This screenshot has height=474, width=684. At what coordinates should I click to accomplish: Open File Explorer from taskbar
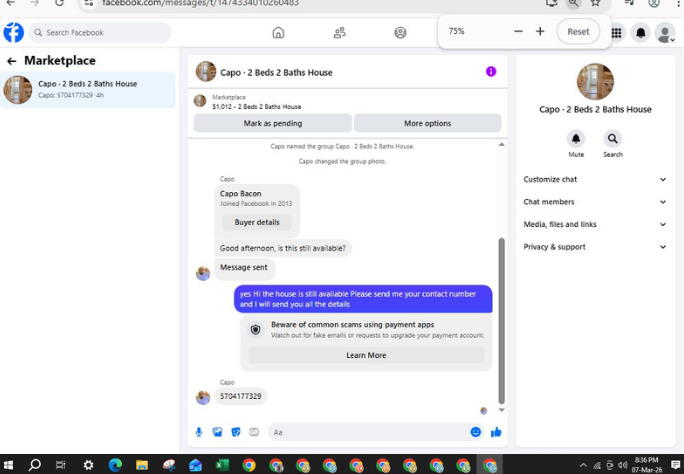(x=142, y=465)
